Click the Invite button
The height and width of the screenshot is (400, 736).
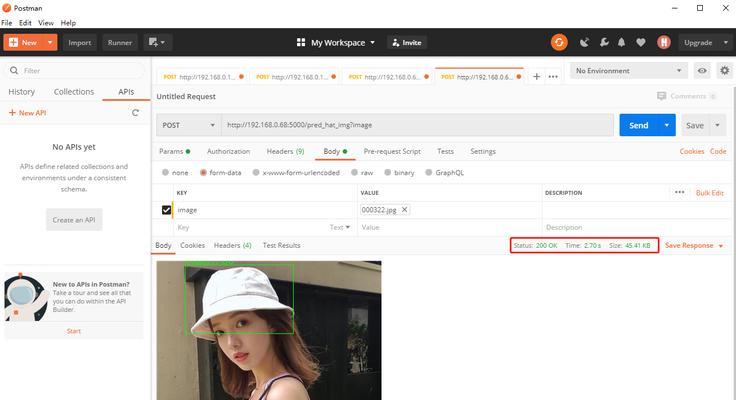click(x=407, y=43)
